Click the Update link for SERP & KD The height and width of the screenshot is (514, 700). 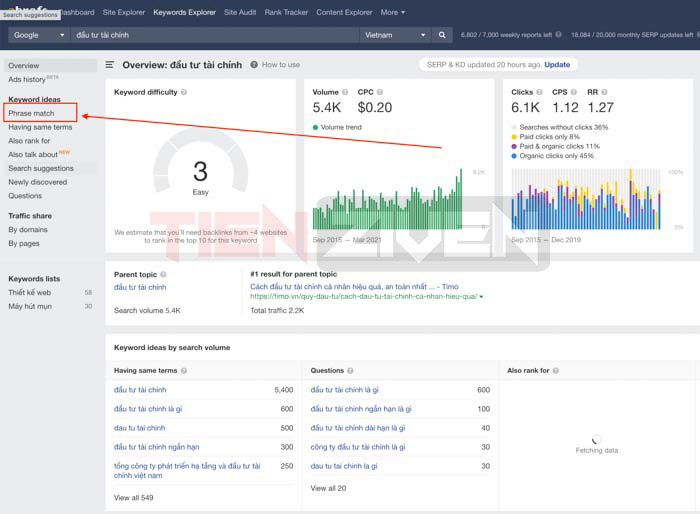[x=557, y=65]
